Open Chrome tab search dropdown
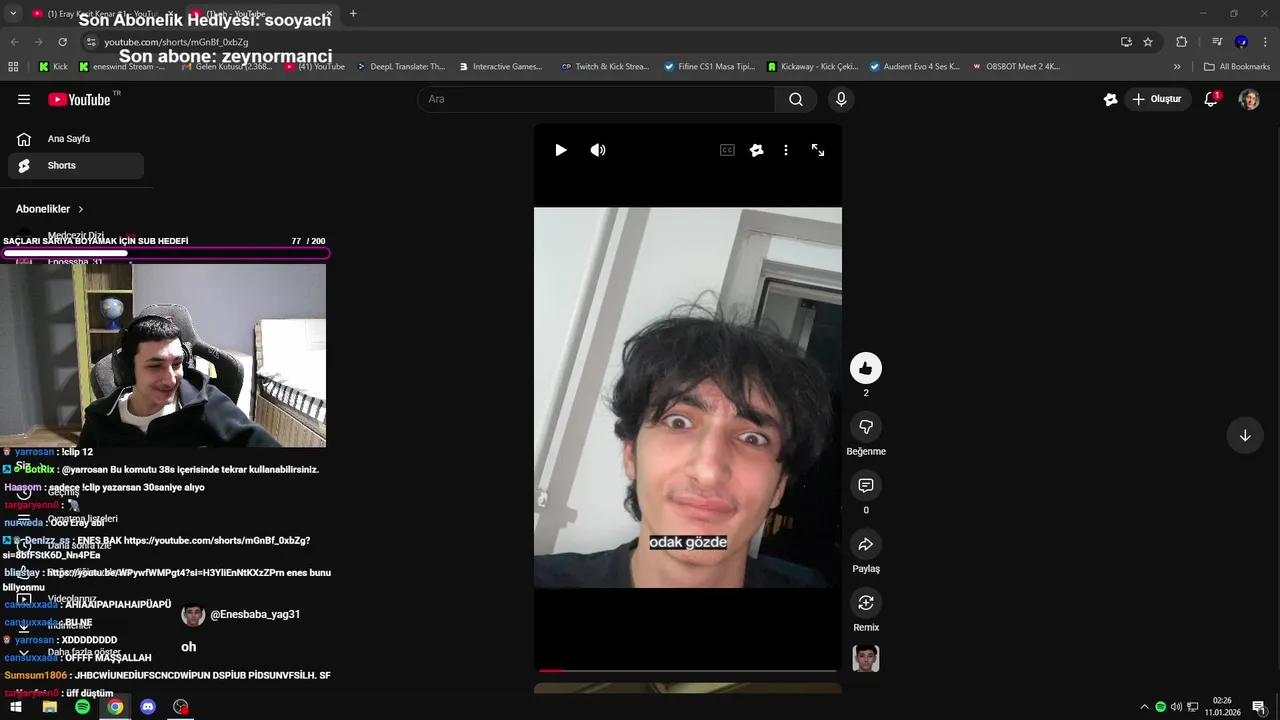Screen dimensions: 1280x720 click(13, 14)
